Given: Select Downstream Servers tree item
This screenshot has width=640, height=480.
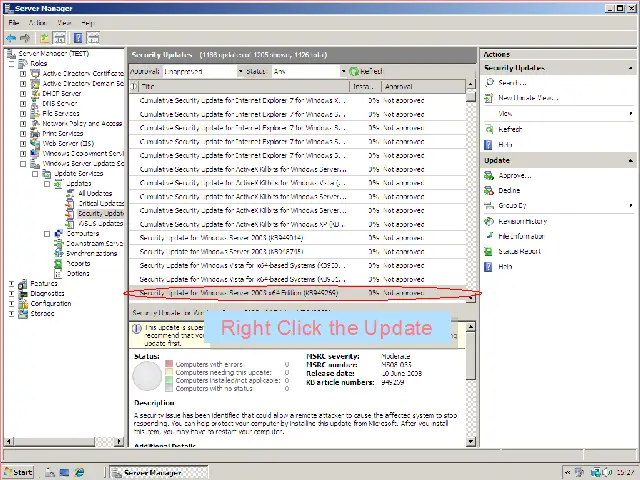Looking at the screenshot, I should tap(95, 243).
